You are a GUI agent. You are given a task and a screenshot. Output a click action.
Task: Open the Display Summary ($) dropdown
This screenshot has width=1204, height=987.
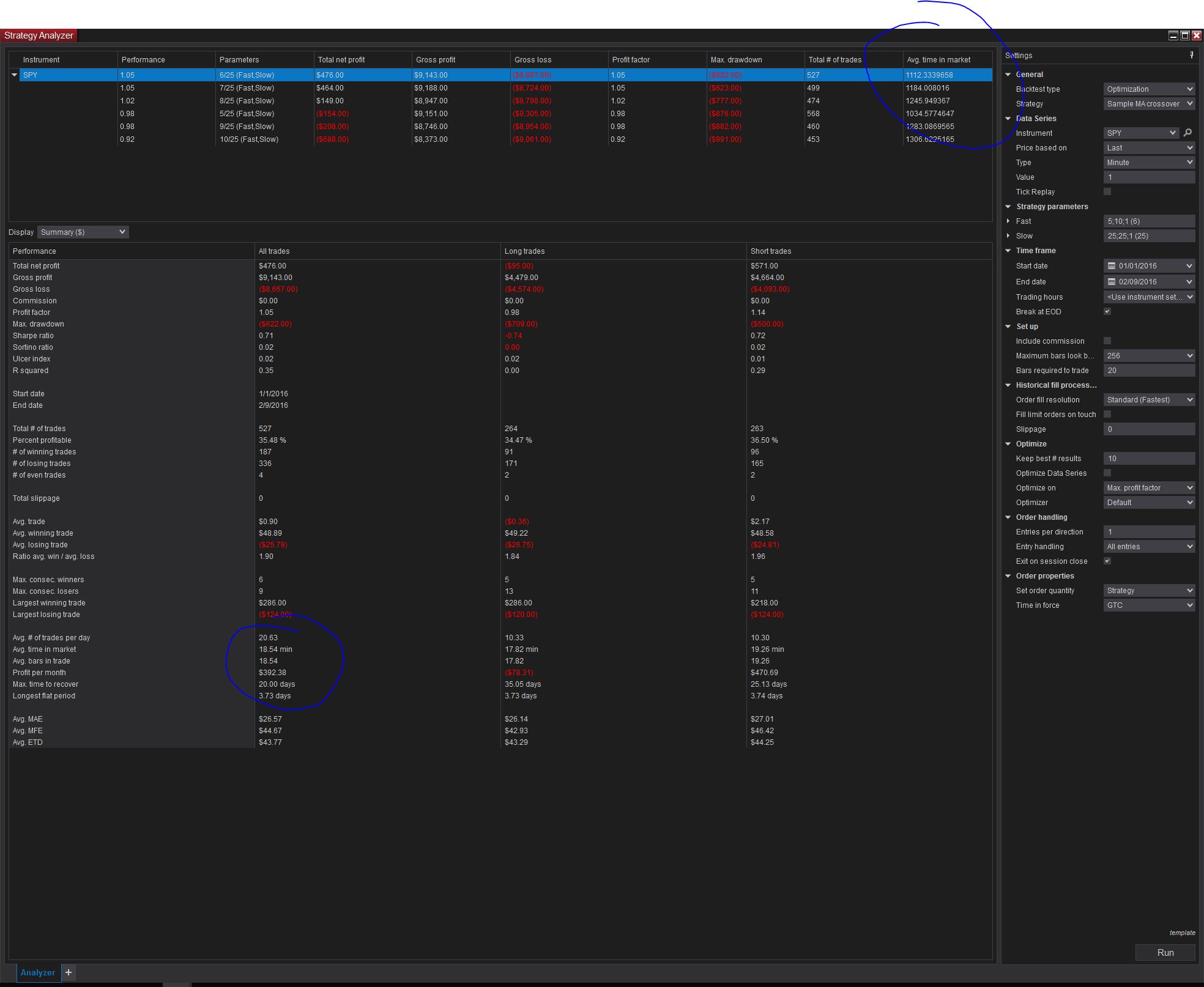coord(83,232)
